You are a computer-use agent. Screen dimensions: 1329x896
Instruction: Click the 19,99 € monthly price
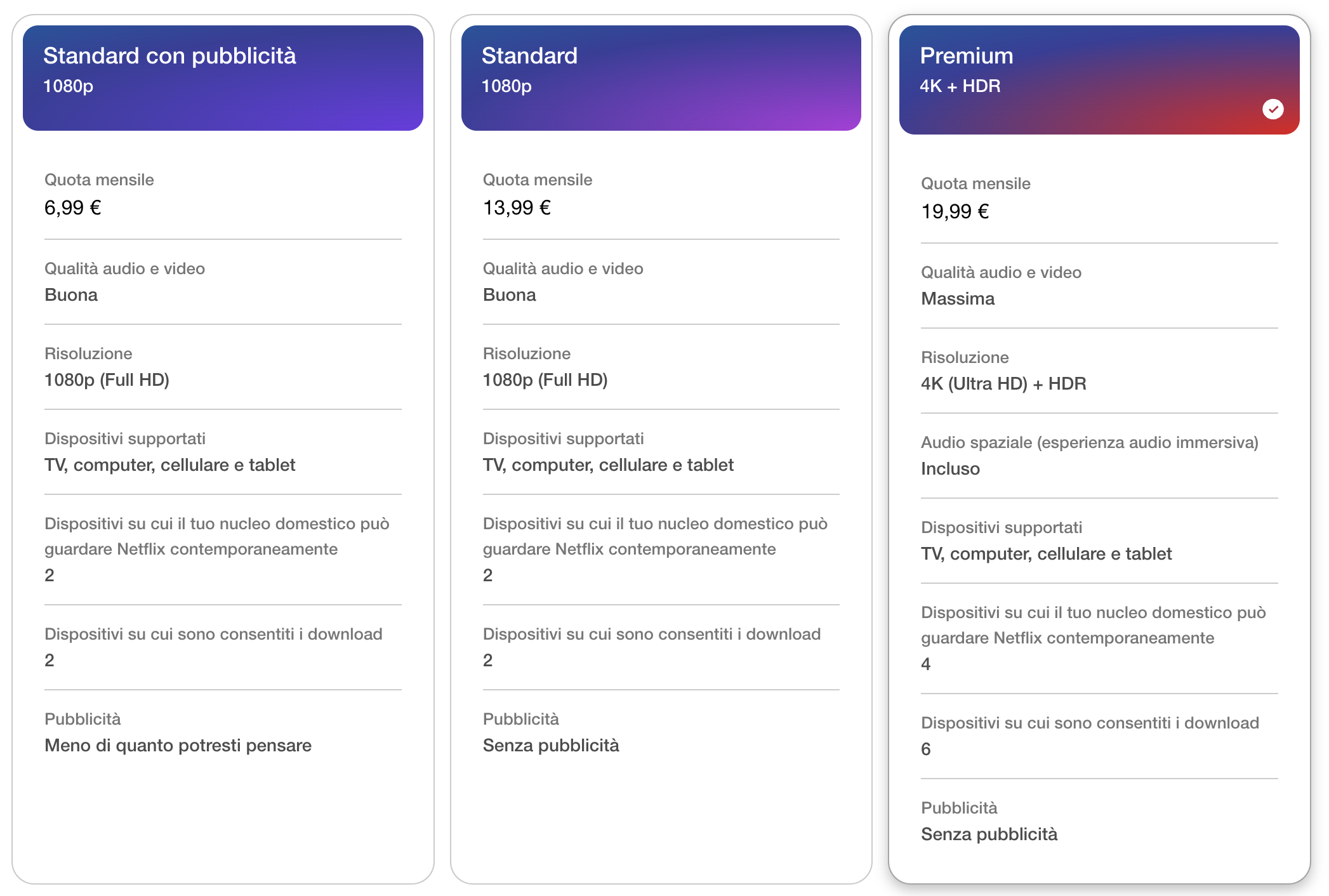(x=955, y=211)
